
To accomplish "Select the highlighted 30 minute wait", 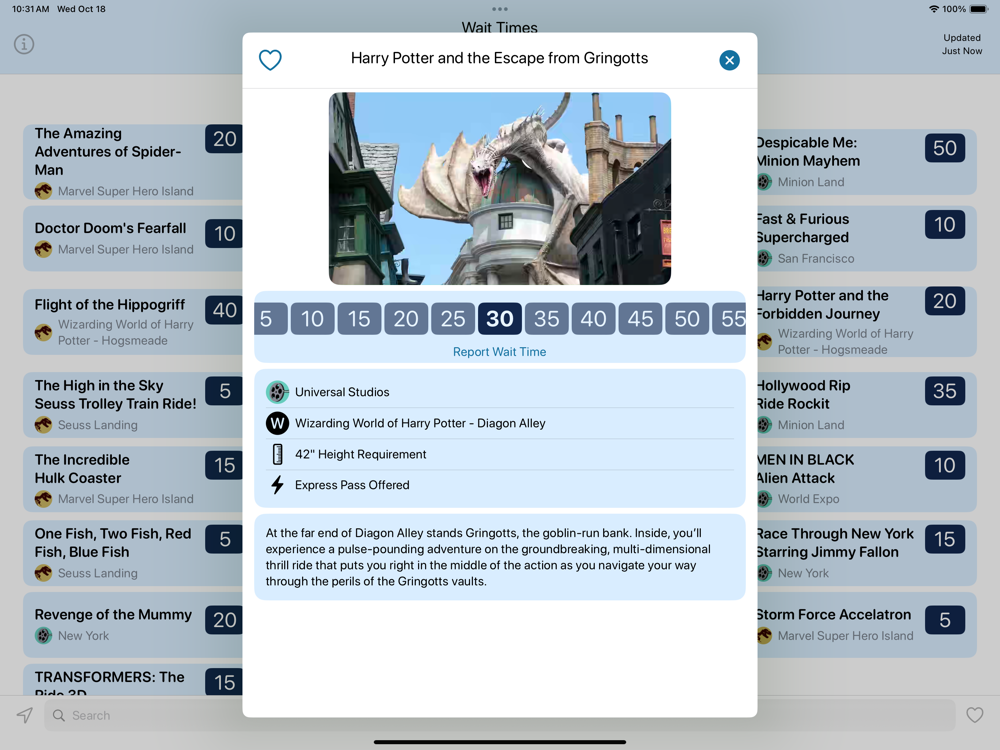I will pyautogui.click(x=500, y=318).
